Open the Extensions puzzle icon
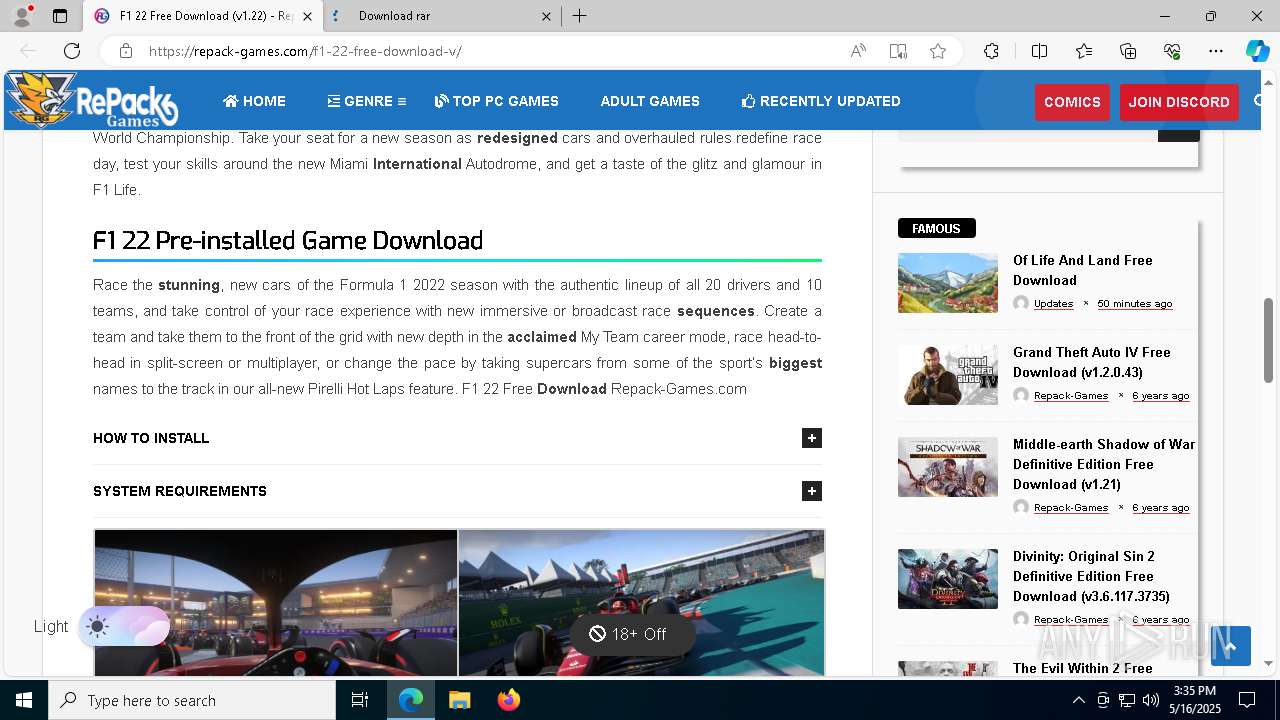 [x=991, y=51]
